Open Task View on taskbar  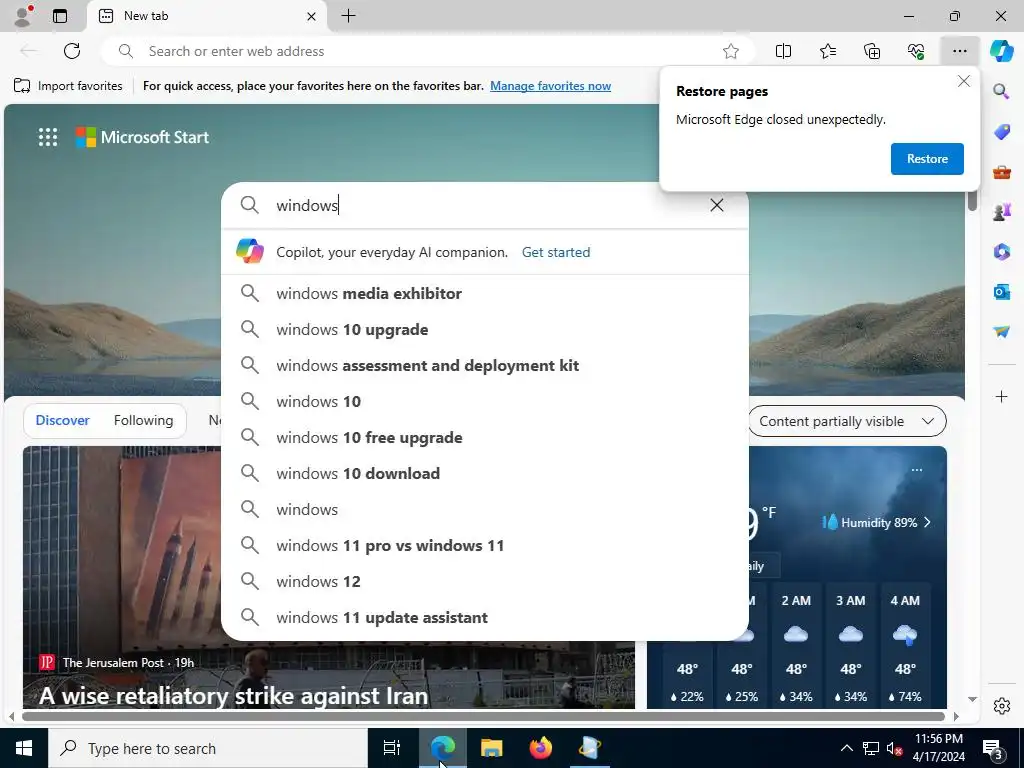tap(391, 748)
